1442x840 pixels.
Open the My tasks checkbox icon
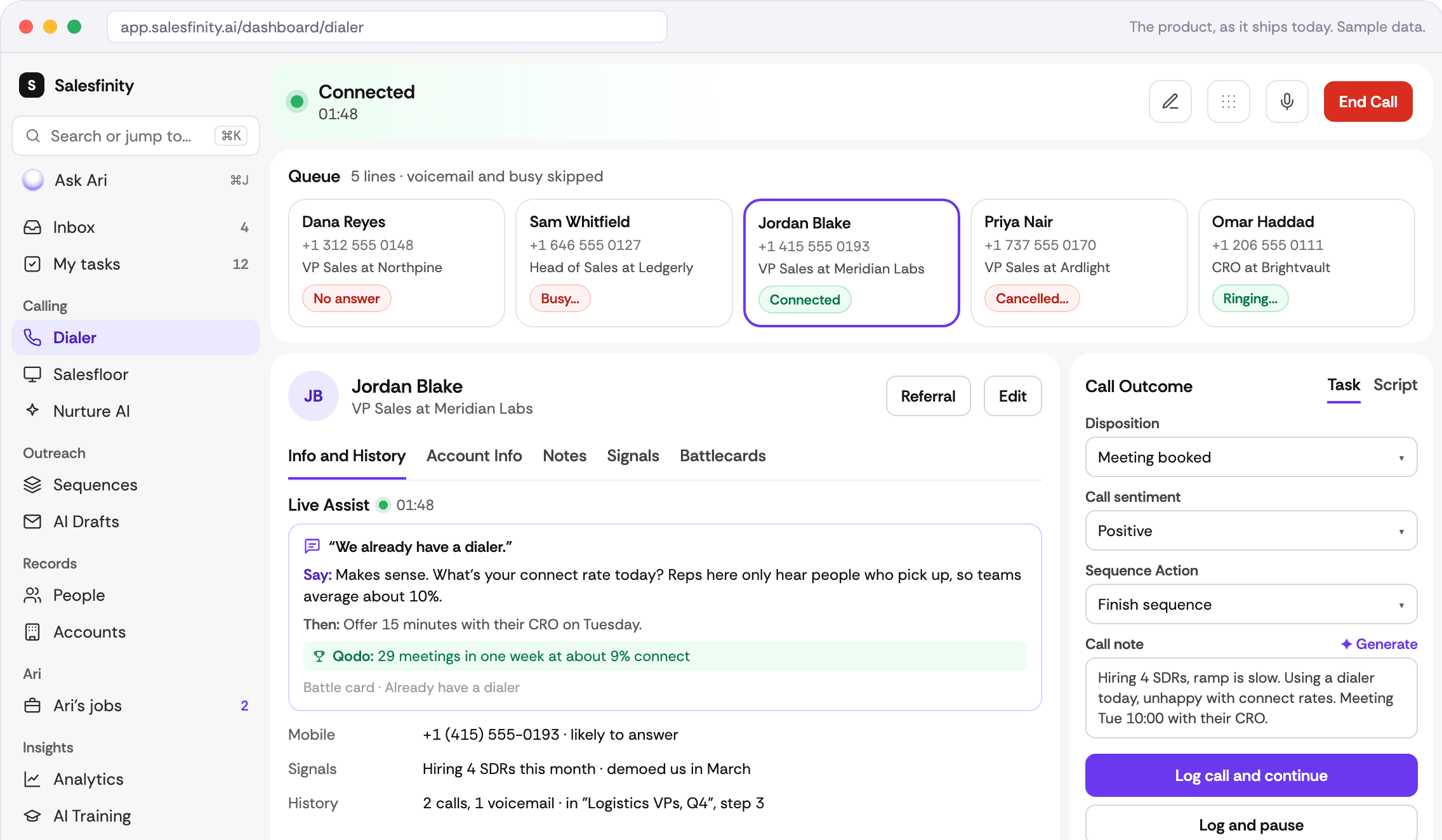click(x=32, y=264)
